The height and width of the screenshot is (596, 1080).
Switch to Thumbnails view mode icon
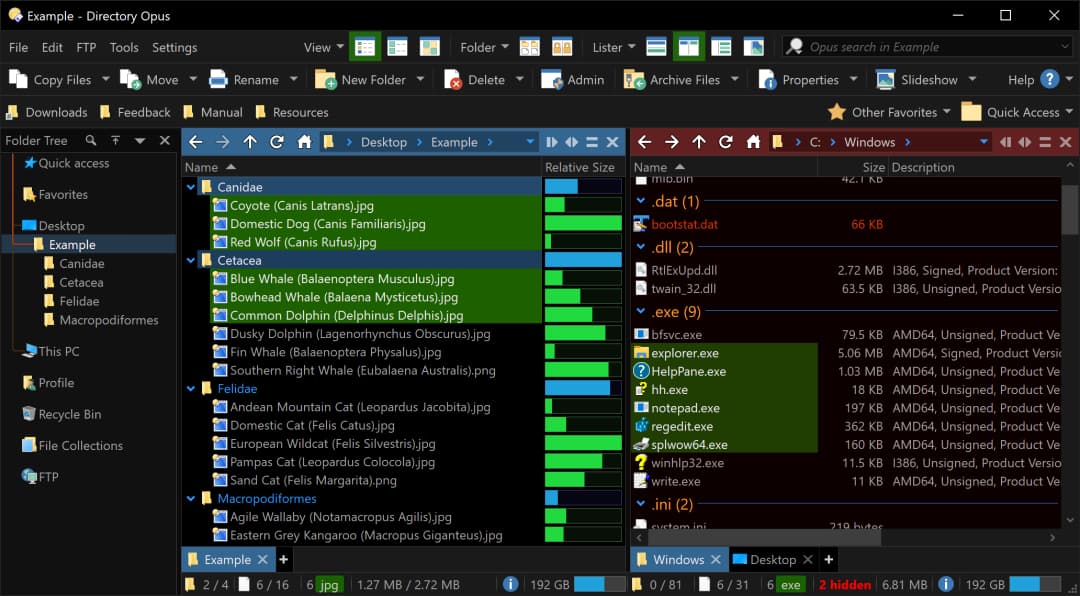[x=430, y=47]
